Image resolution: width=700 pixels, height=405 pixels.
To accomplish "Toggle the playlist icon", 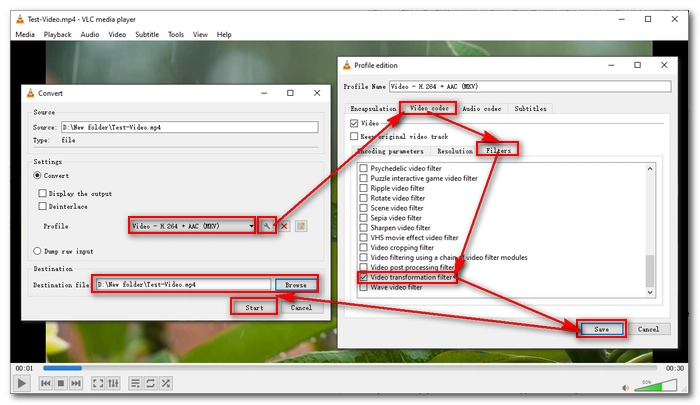I will (135, 383).
